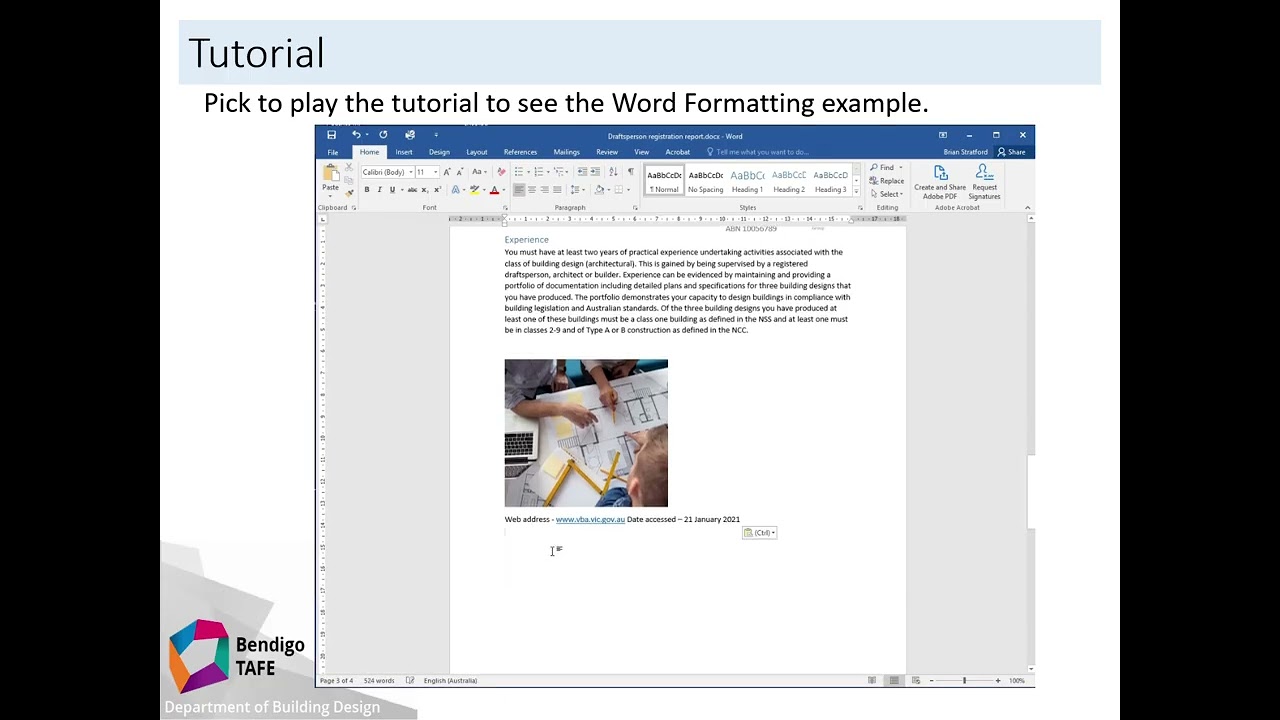Switch to the Design tab
1280x720 pixels.
pyautogui.click(x=439, y=152)
